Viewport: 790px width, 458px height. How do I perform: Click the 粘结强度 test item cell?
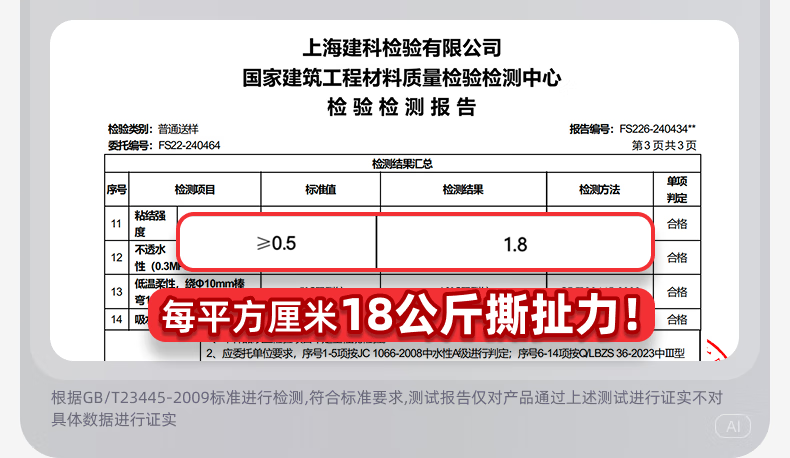(150, 224)
